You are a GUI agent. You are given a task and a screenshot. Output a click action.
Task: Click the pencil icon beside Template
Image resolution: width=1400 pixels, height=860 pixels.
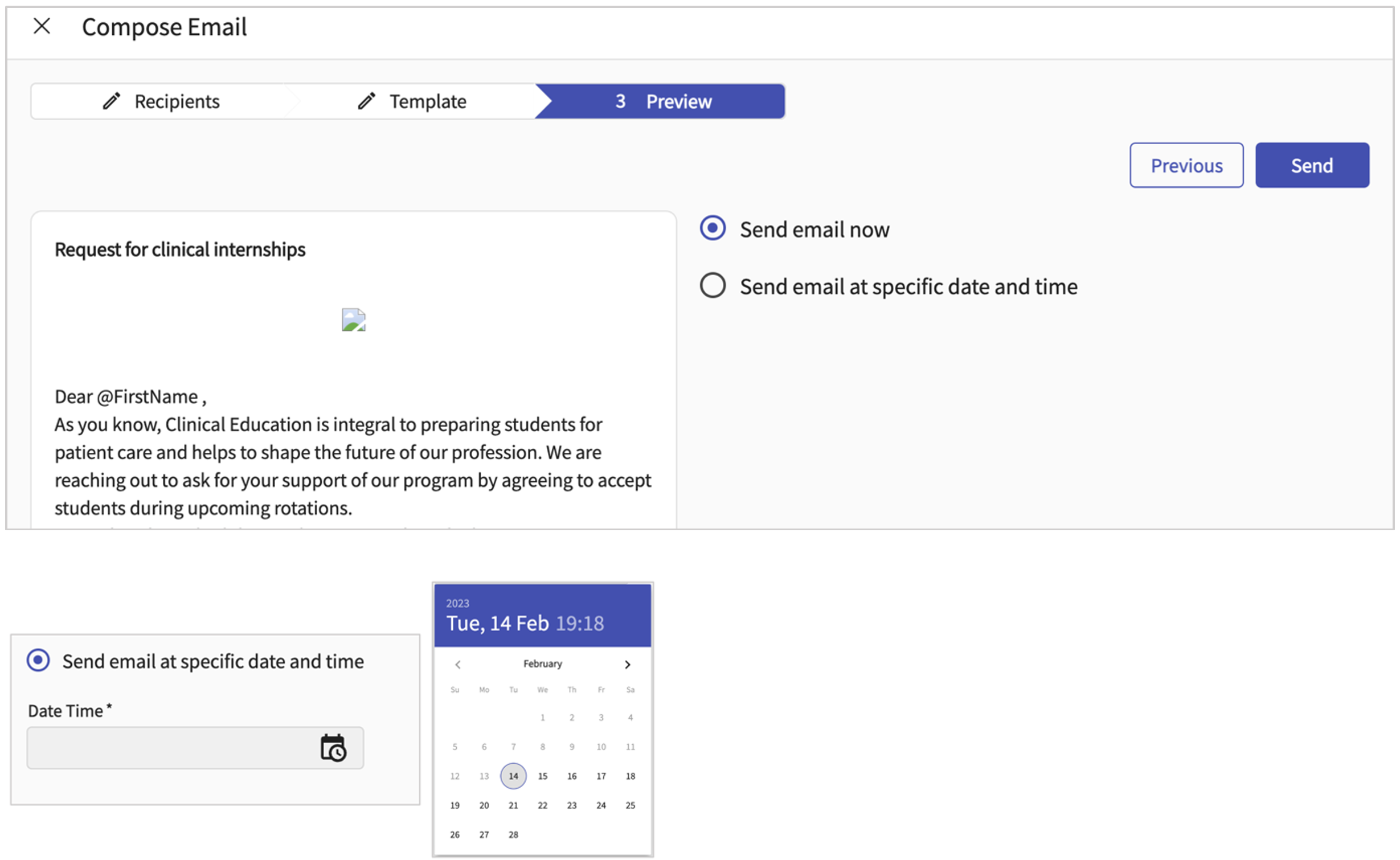366,101
